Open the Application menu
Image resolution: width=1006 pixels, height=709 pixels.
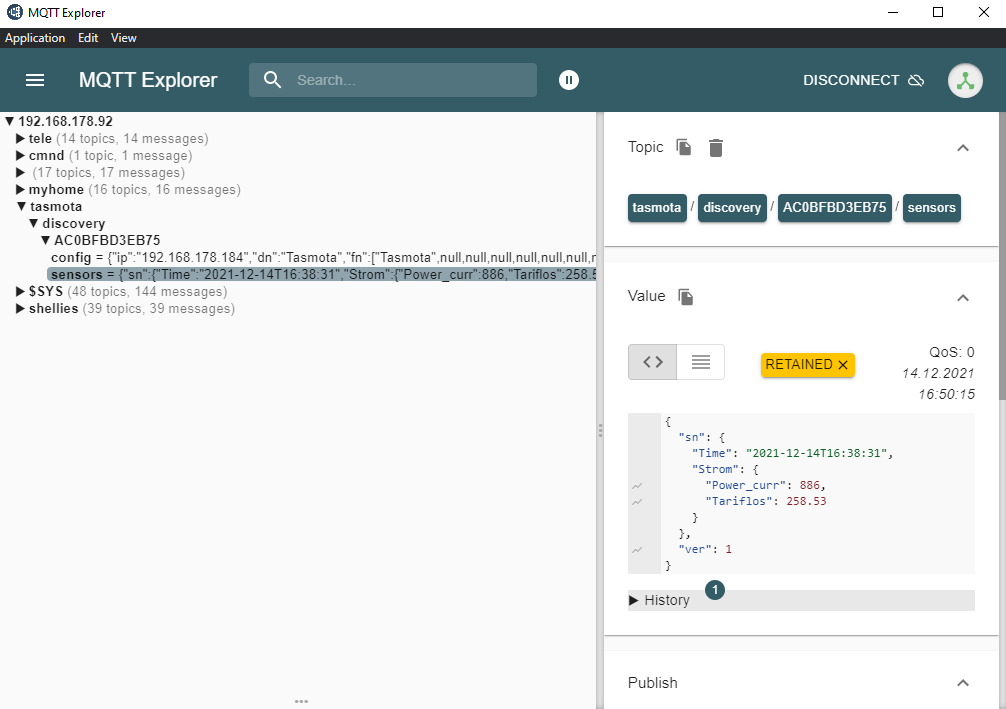pyautogui.click(x=35, y=38)
